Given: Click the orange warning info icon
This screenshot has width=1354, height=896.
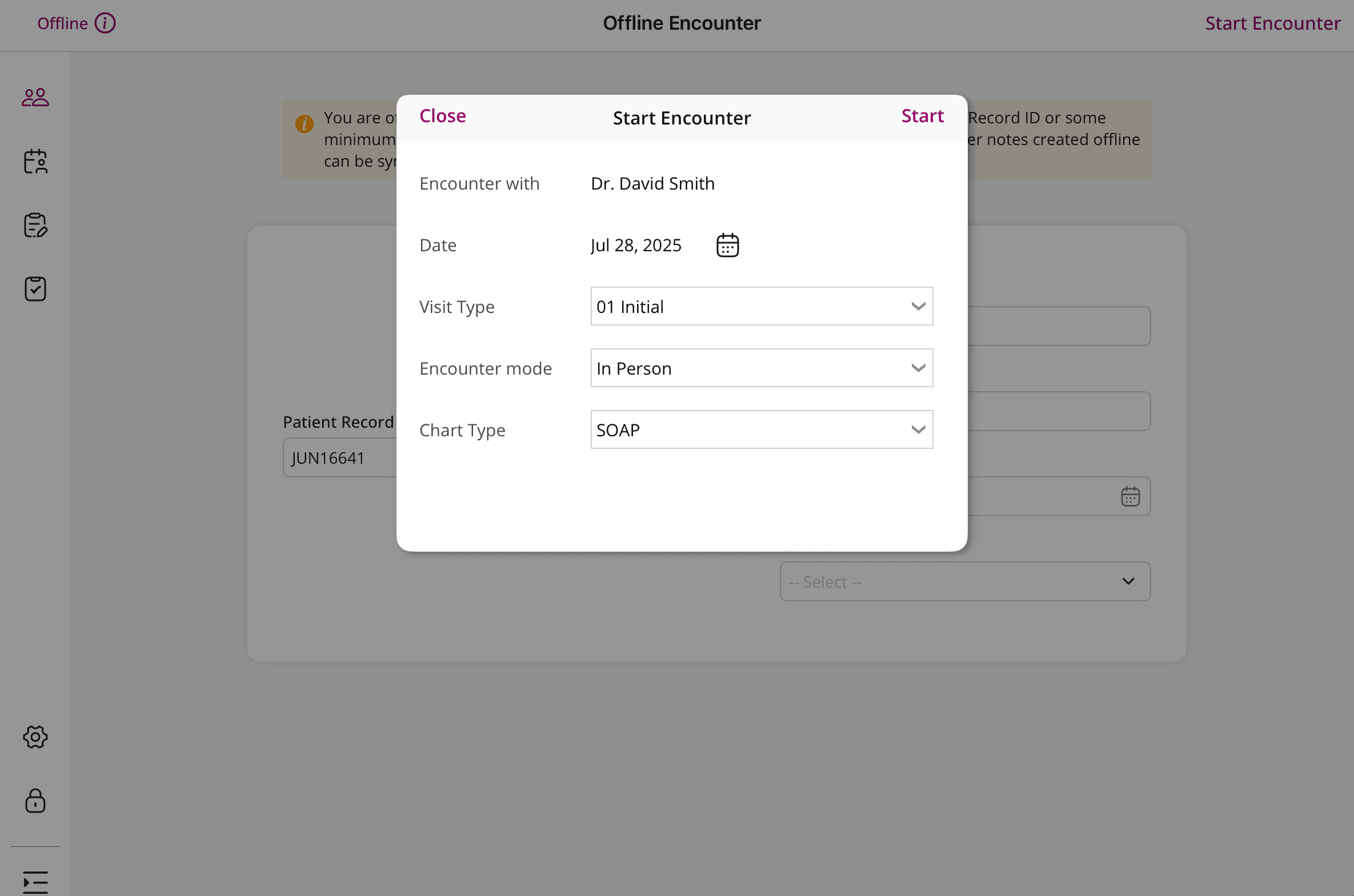Looking at the screenshot, I should 305,123.
